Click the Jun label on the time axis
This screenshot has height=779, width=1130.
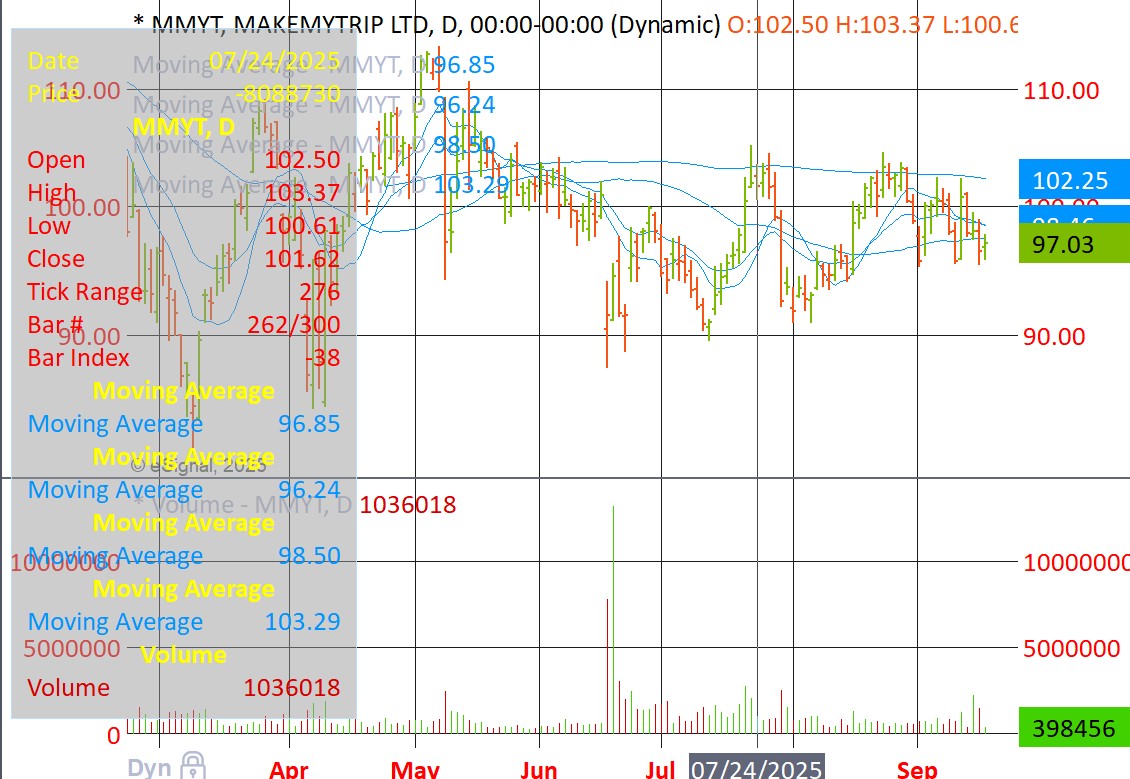tap(539, 769)
